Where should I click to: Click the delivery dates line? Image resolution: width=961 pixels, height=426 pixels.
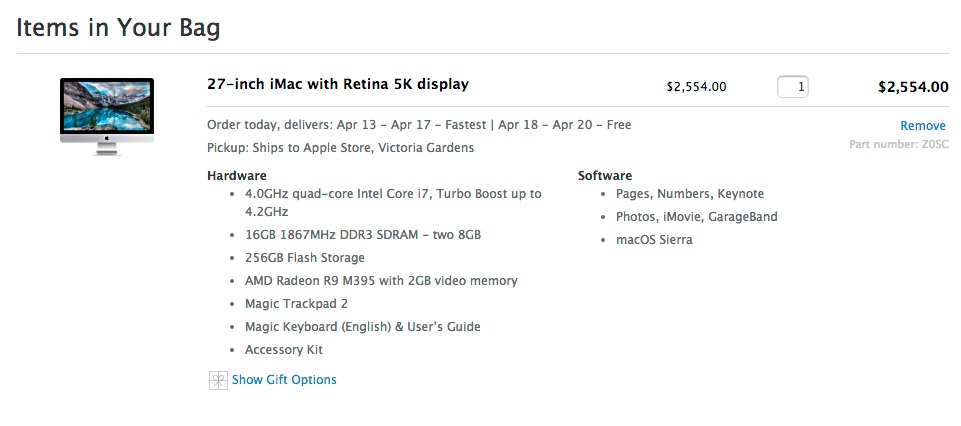point(418,125)
